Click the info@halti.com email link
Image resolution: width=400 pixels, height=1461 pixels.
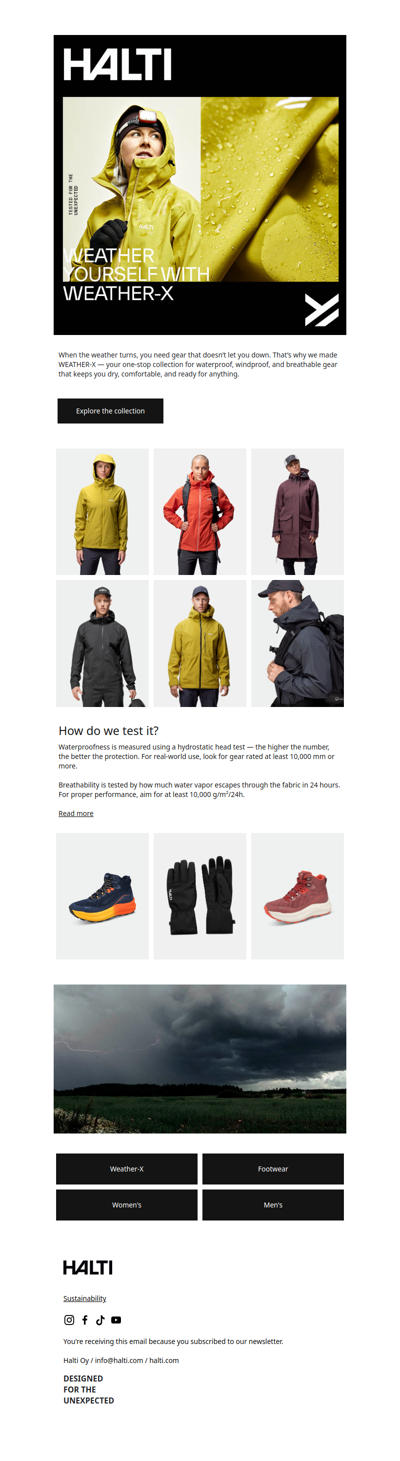pos(118,1360)
